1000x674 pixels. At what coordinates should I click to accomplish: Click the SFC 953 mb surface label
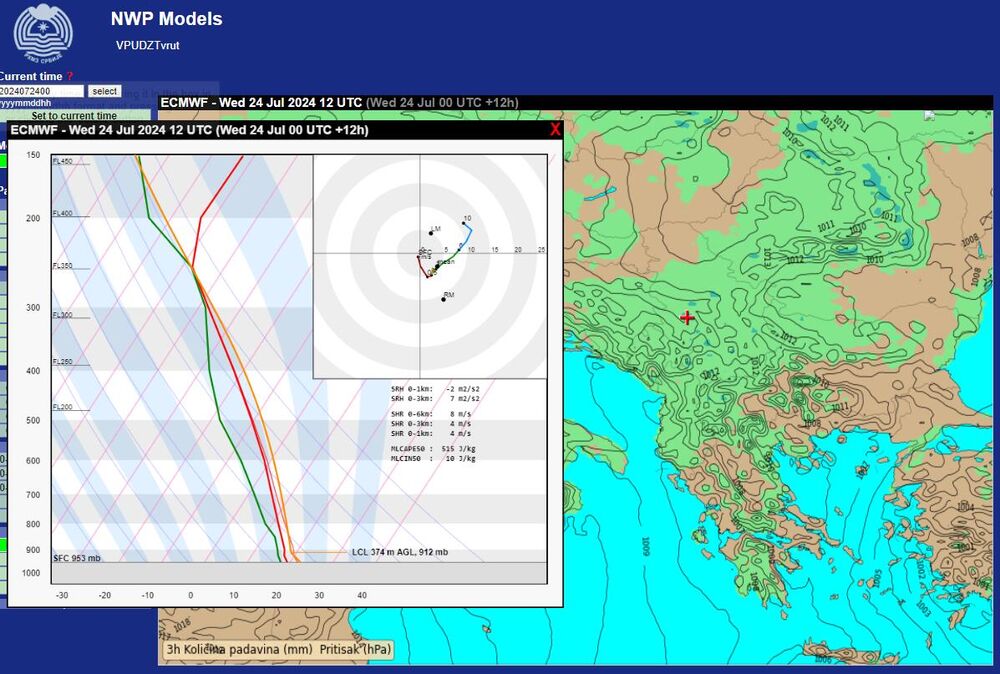point(77,557)
